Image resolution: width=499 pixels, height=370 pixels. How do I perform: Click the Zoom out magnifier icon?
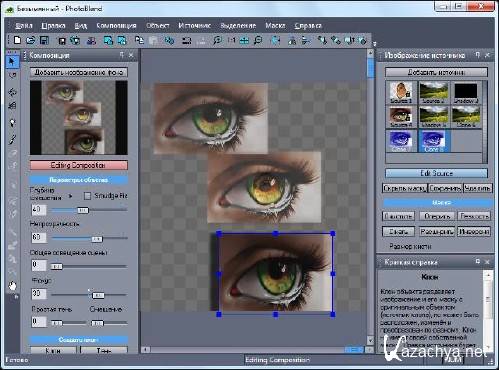tap(258, 40)
